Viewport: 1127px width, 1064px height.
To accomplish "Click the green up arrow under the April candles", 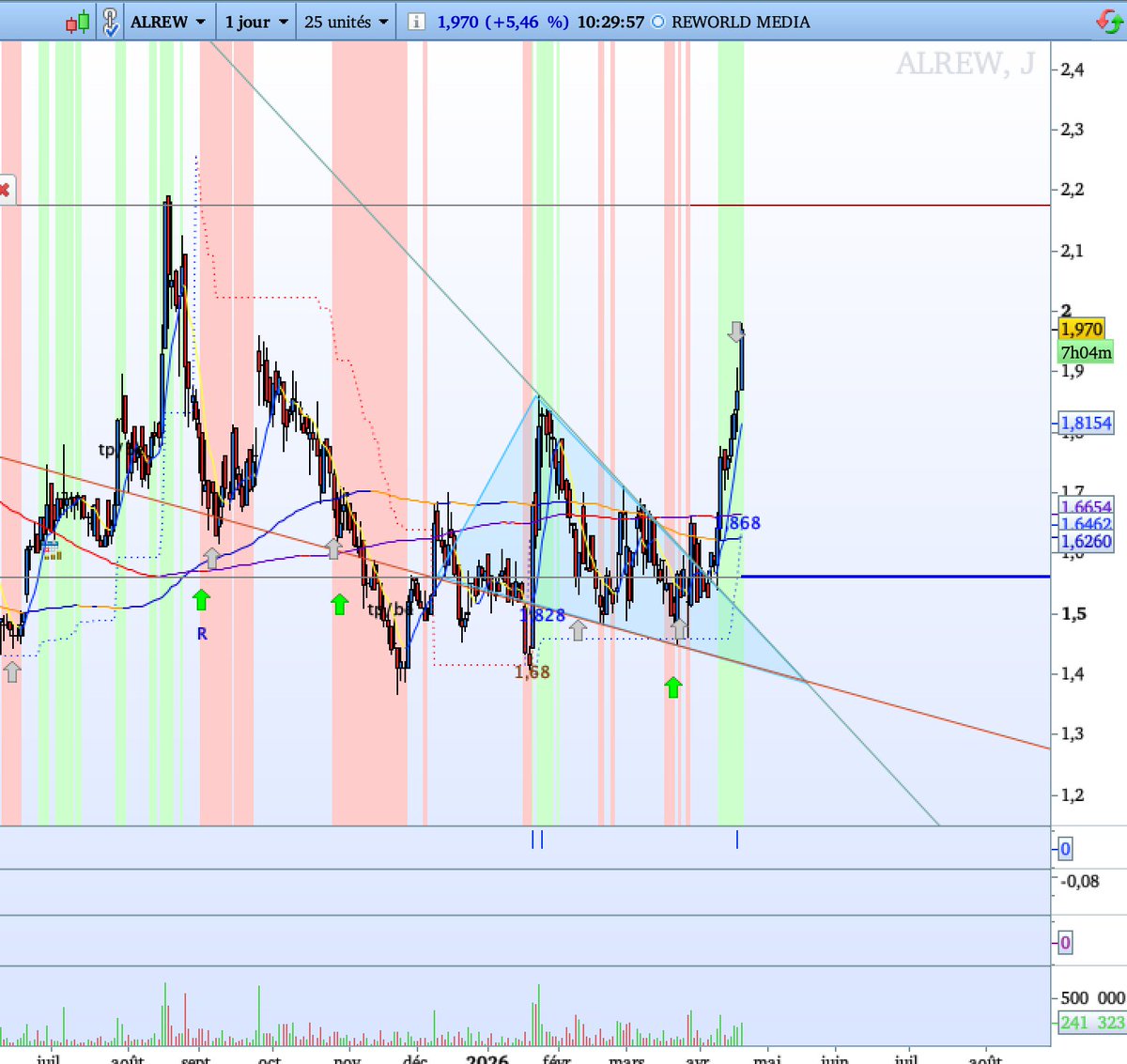I will tap(673, 686).
